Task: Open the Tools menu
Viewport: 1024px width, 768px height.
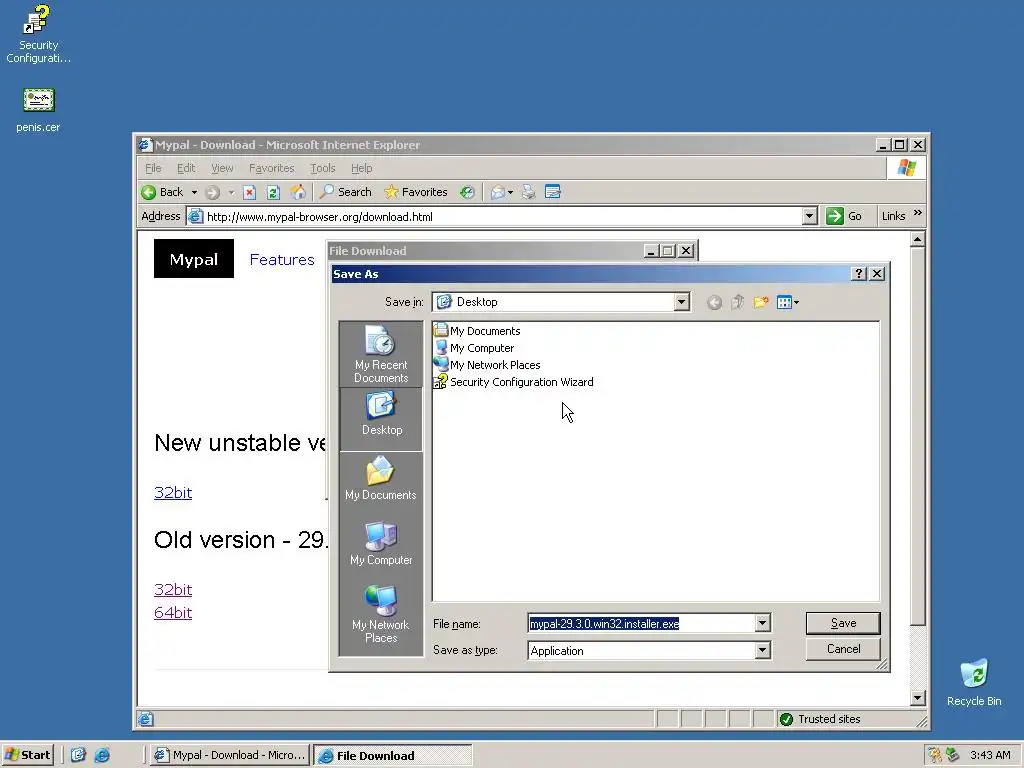Action: tap(323, 168)
